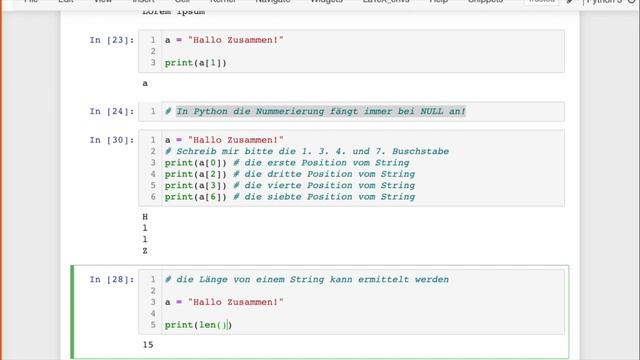Click the In [23] cell prompt

[x=112, y=40]
